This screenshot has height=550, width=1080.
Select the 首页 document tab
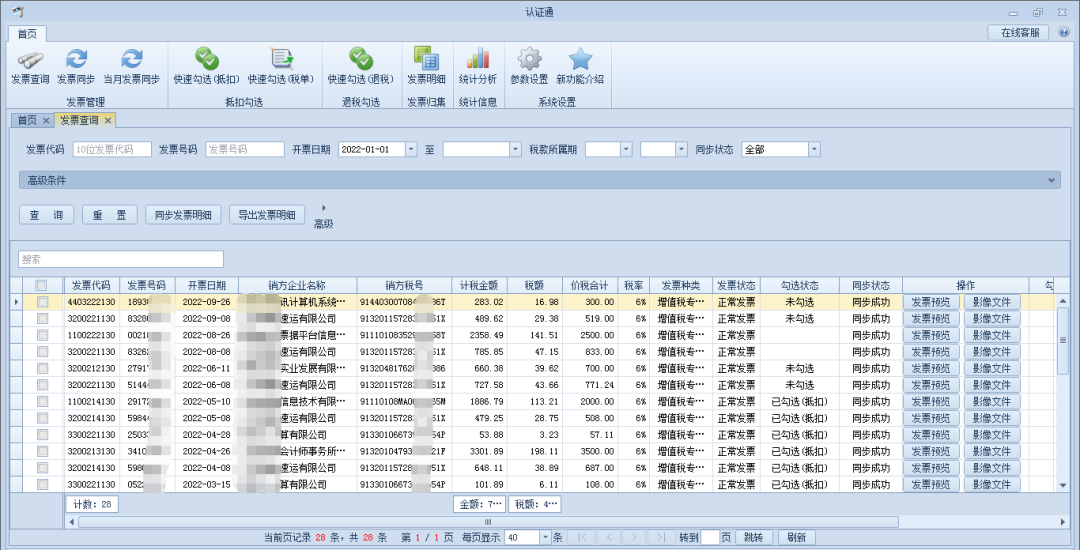tap(27, 120)
